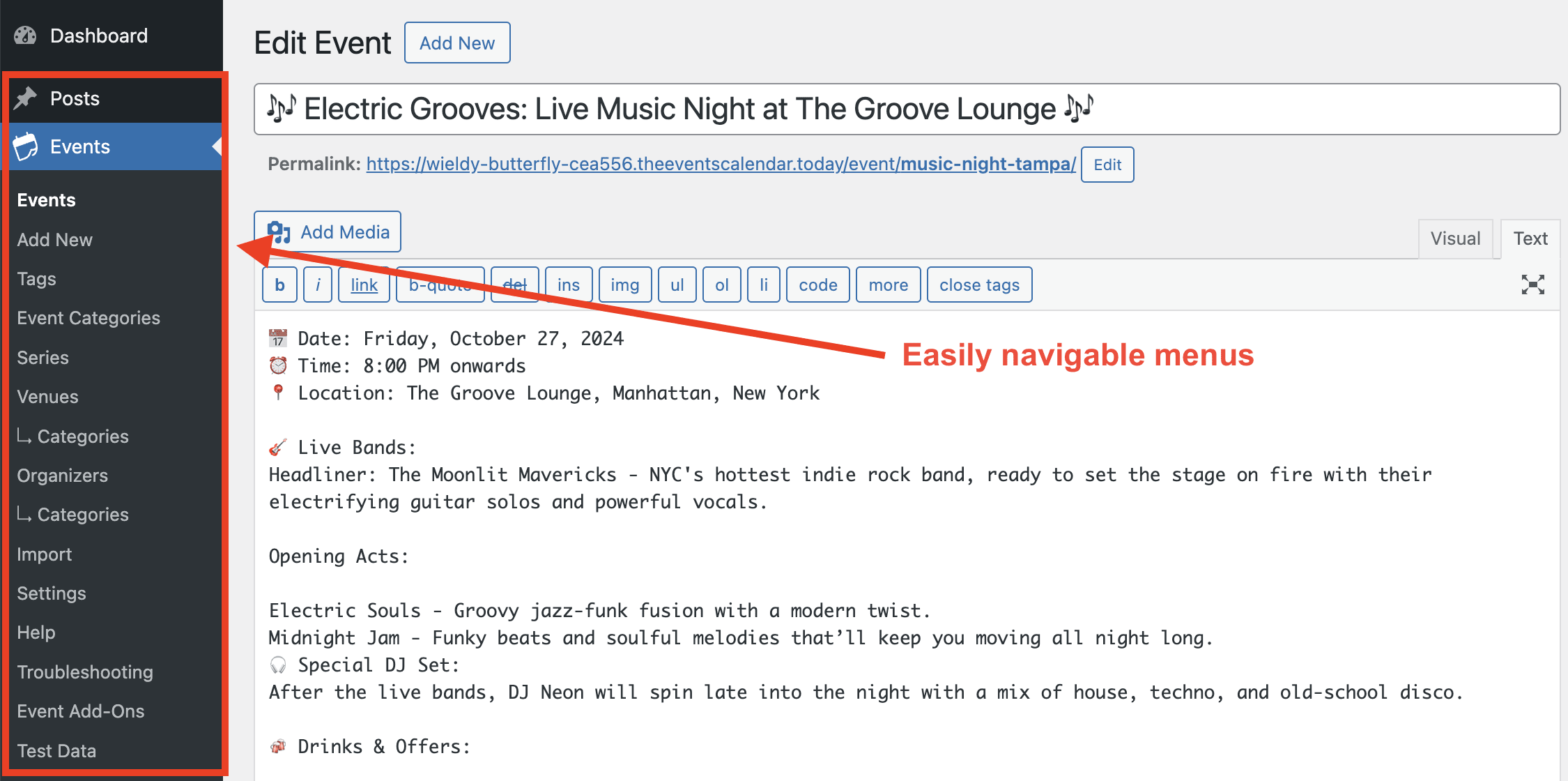1568x781 pixels.
Task: Open Series in the sidebar
Action: point(43,358)
